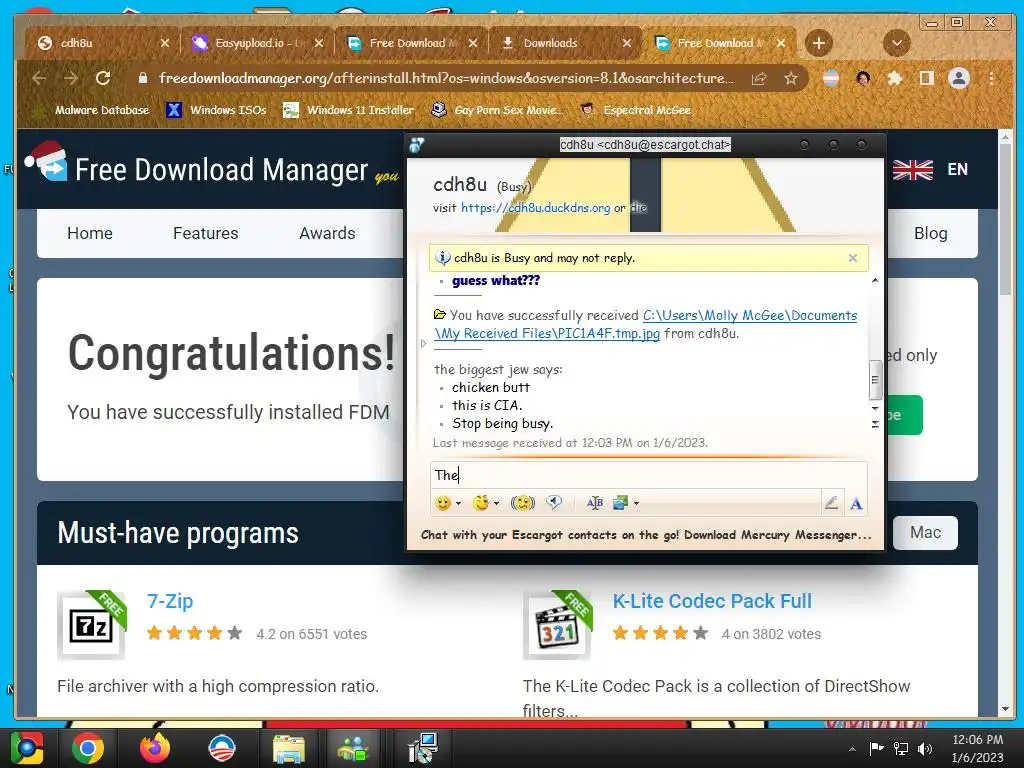
Task: Open the K-Lite Codec Pack Full link
Action: tap(712, 601)
